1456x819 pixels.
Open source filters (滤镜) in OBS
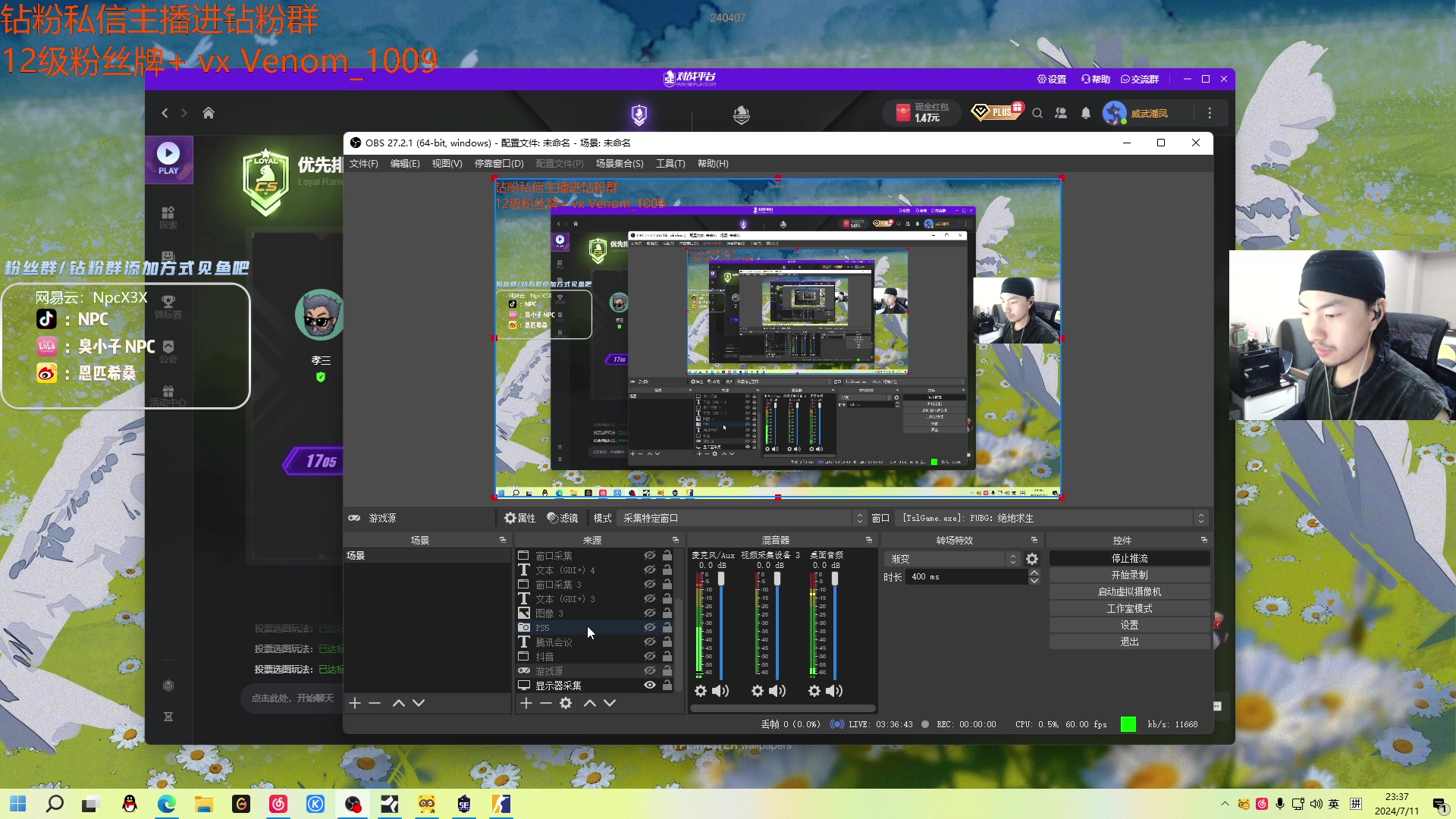pyautogui.click(x=563, y=518)
